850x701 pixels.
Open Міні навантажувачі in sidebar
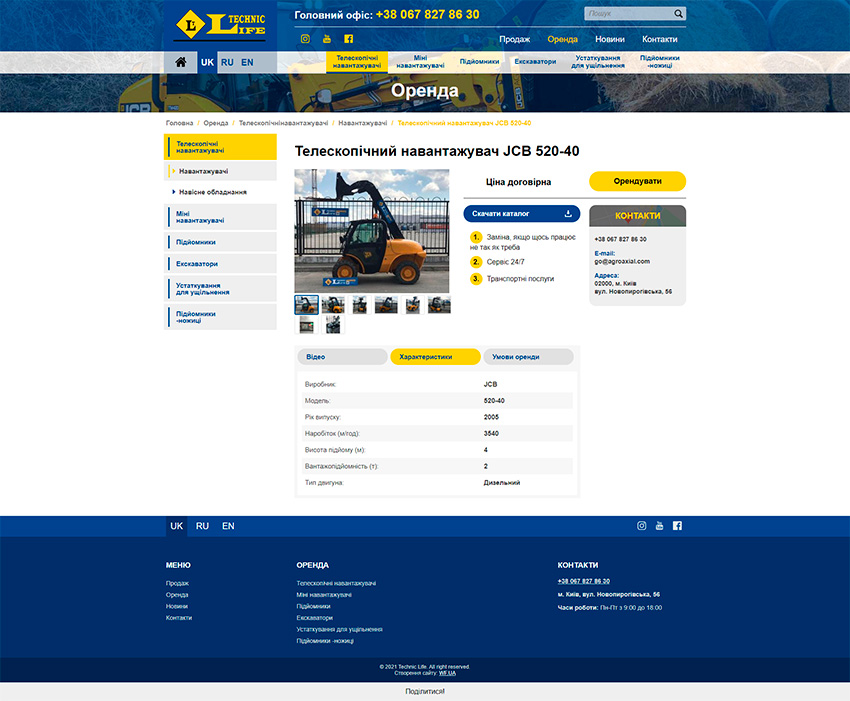point(220,217)
